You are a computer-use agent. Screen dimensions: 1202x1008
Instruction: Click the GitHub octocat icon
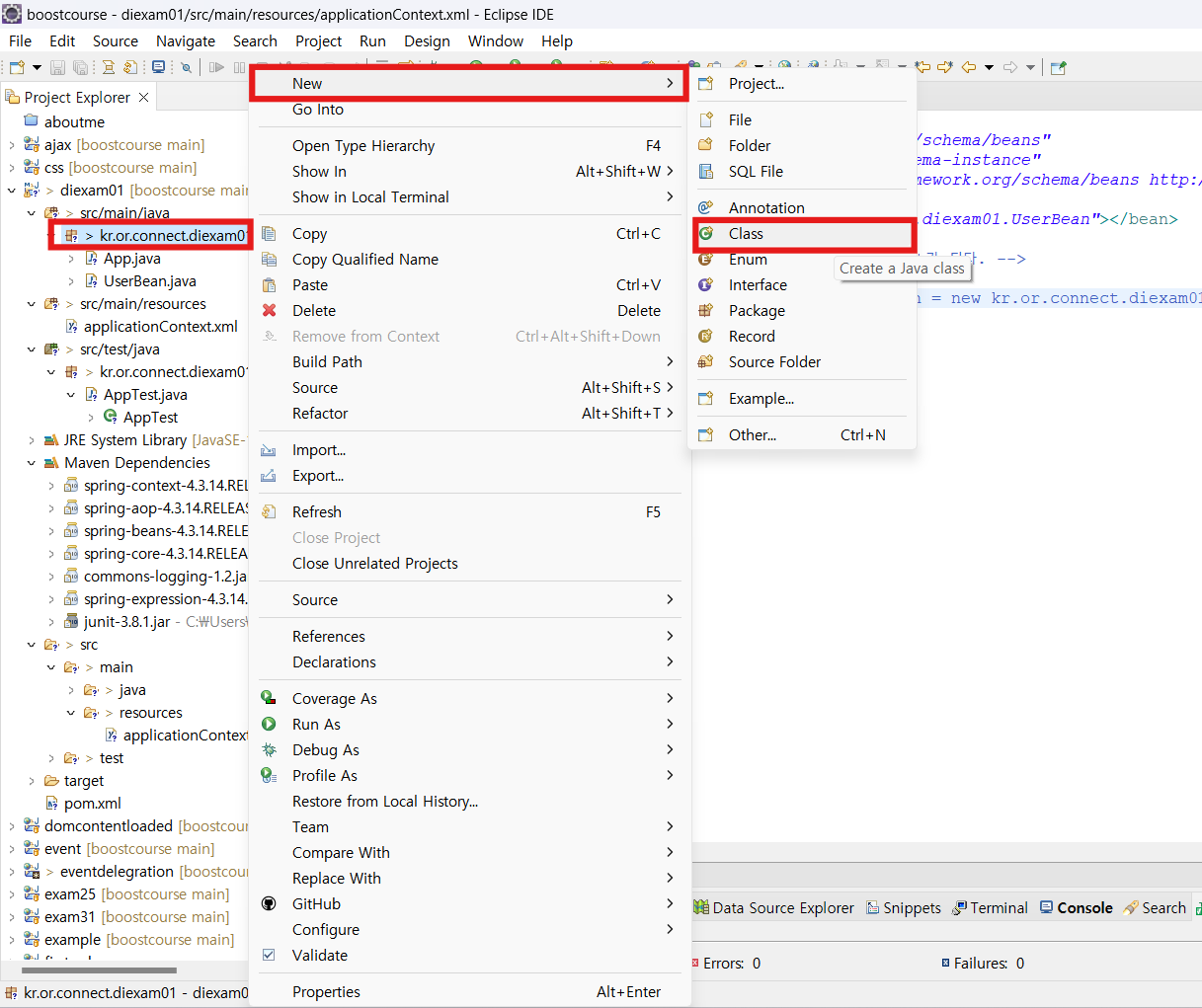269,904
